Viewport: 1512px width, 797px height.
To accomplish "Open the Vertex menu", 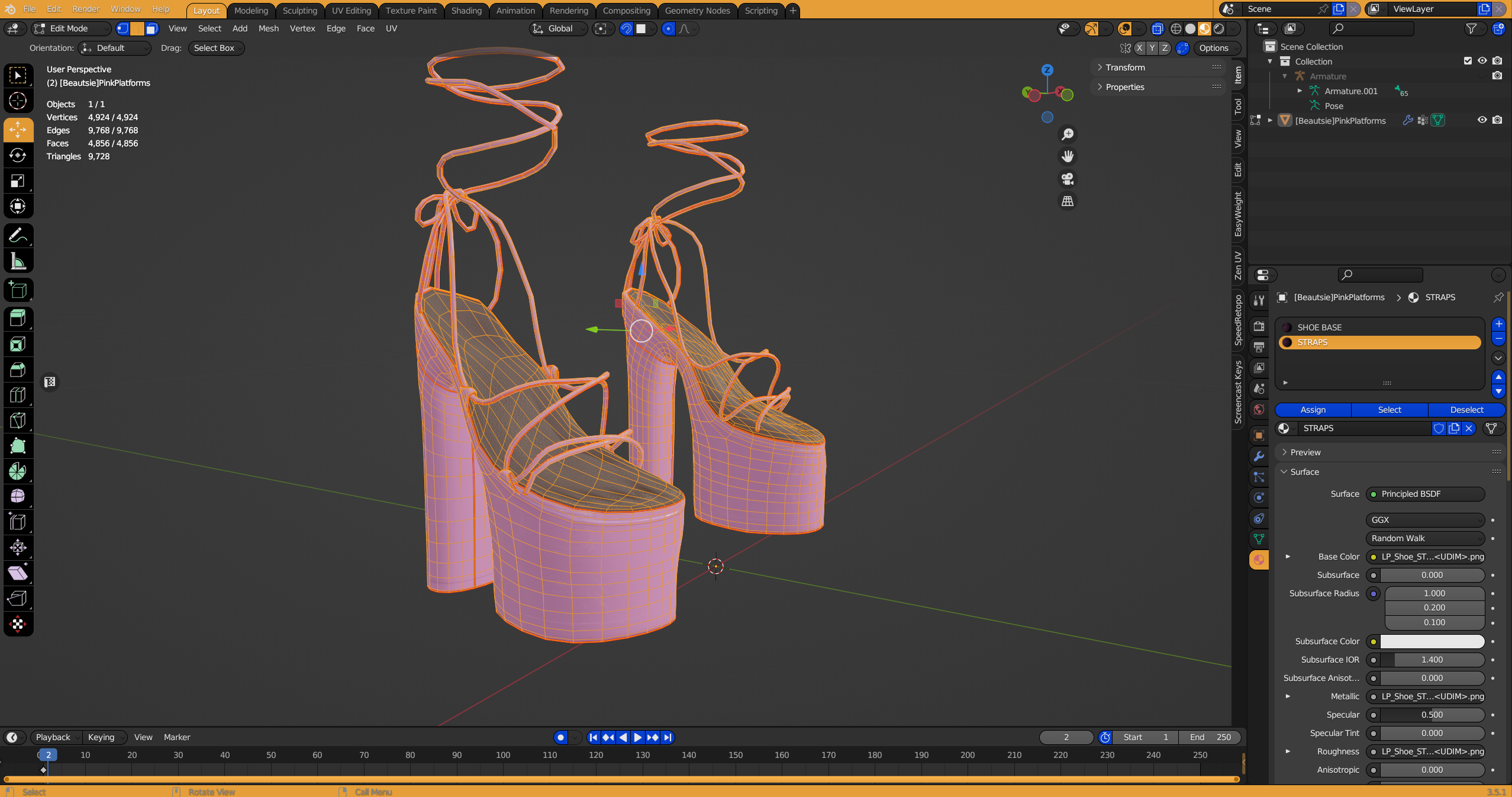I will click(x=302, y=28).
